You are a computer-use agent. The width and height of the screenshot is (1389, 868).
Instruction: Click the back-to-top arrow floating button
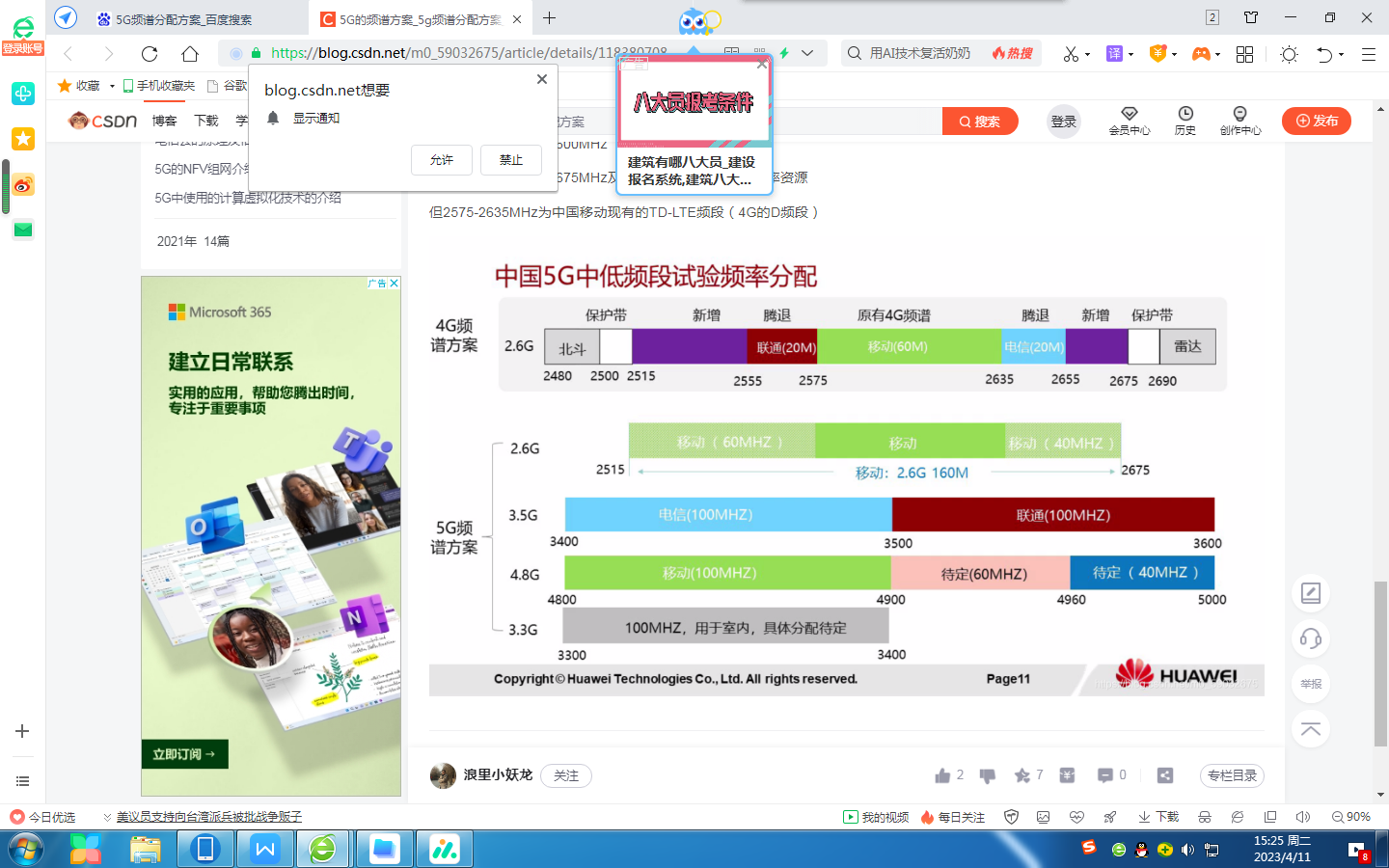1311,729
